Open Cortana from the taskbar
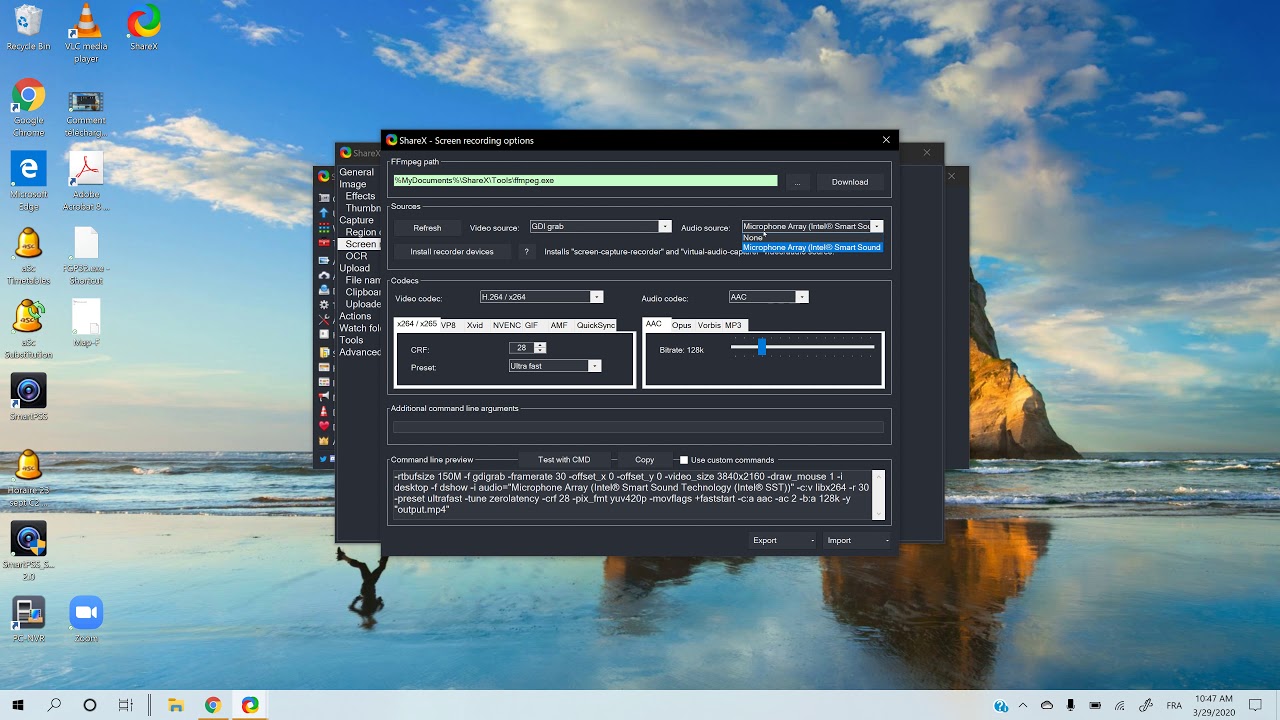The image size is (1280, 720). (x=90, y=705)
